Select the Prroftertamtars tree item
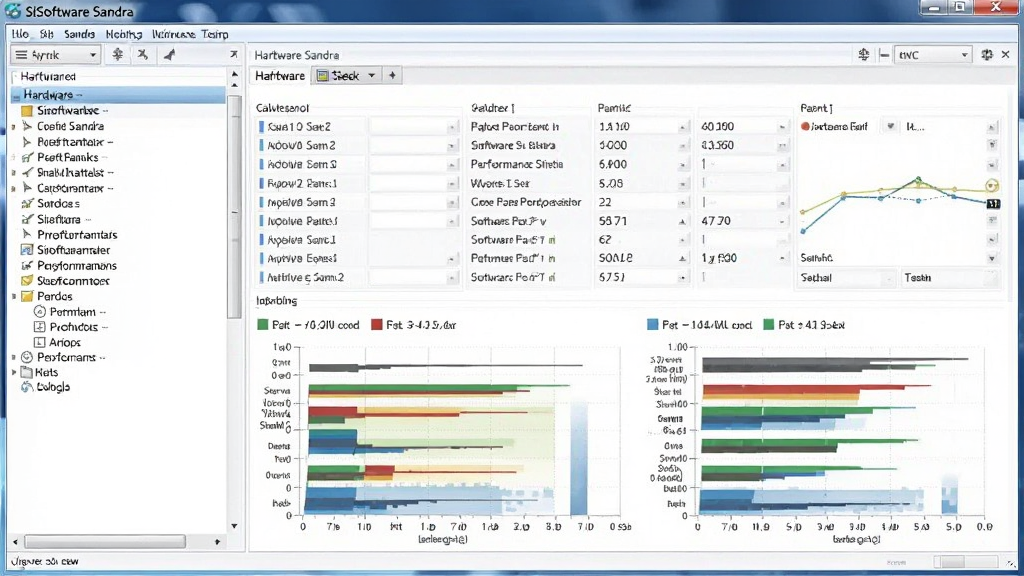This screenshot has height=576, width=1024. pyautogui.click(x=77, y=234)
